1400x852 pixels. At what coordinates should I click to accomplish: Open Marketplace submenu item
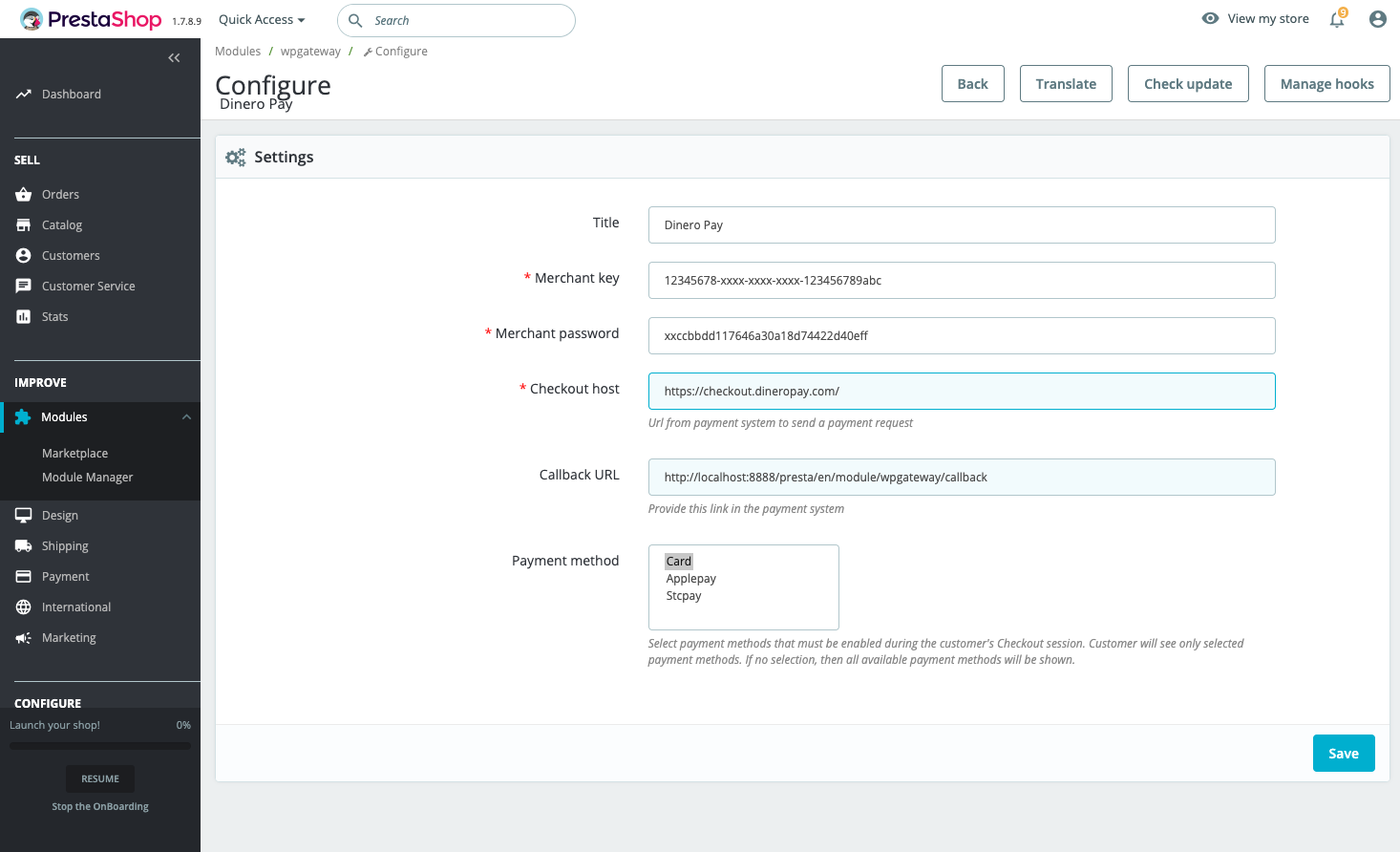74,454
